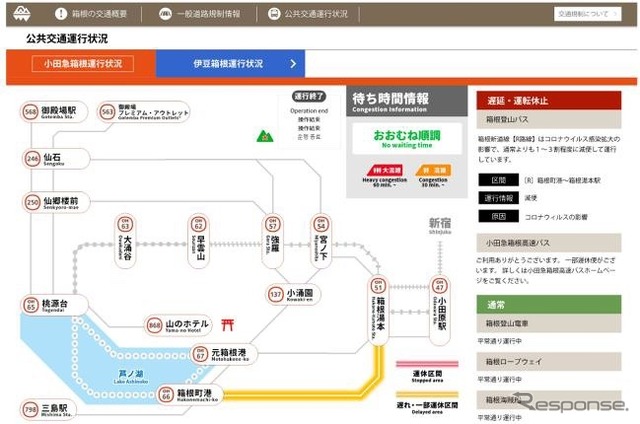The height and width of the screenshot is (424, 640).
Task: Click 公共交通運行状況 page heading
Action: pyautogui.click(x=67, y=39)
